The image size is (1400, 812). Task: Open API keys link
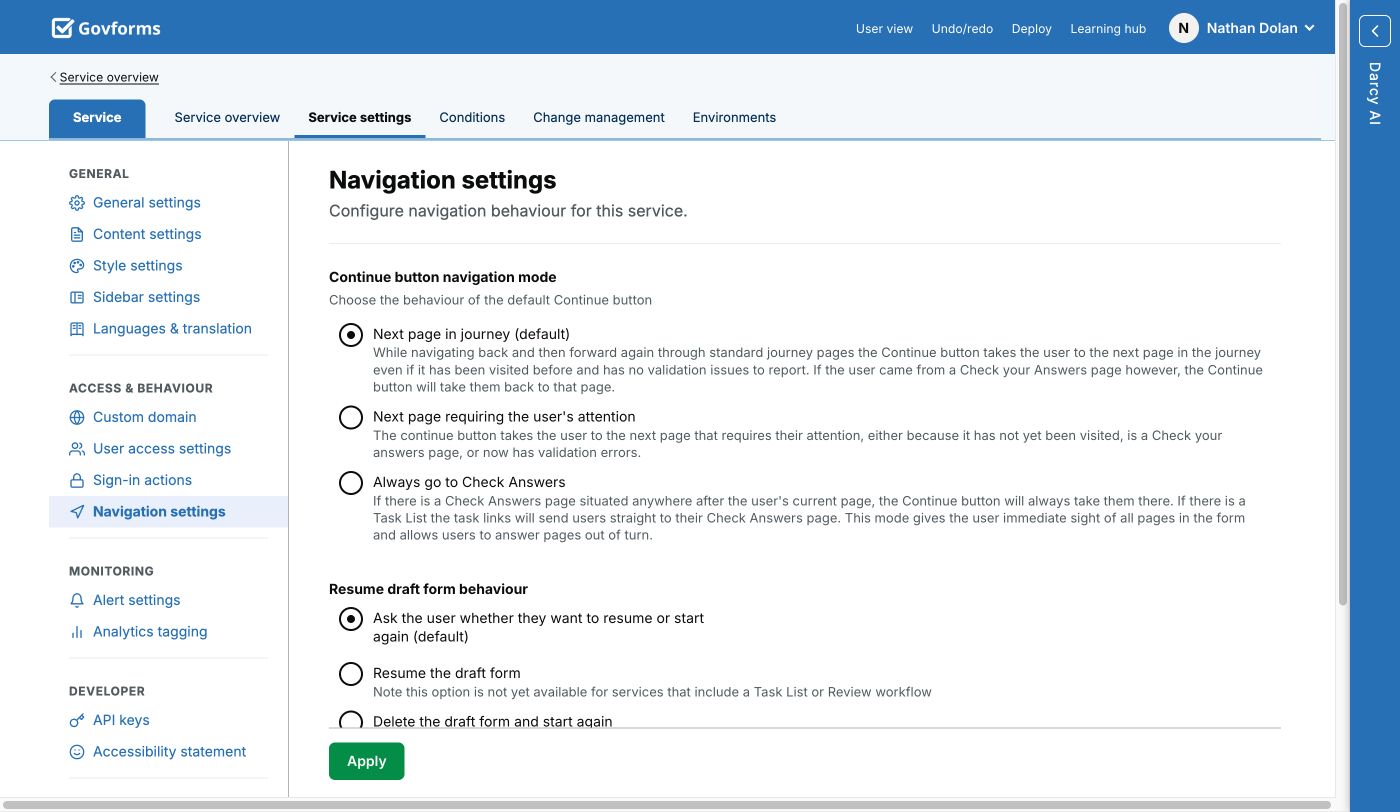pyautogui.click(x=121, y=720)
